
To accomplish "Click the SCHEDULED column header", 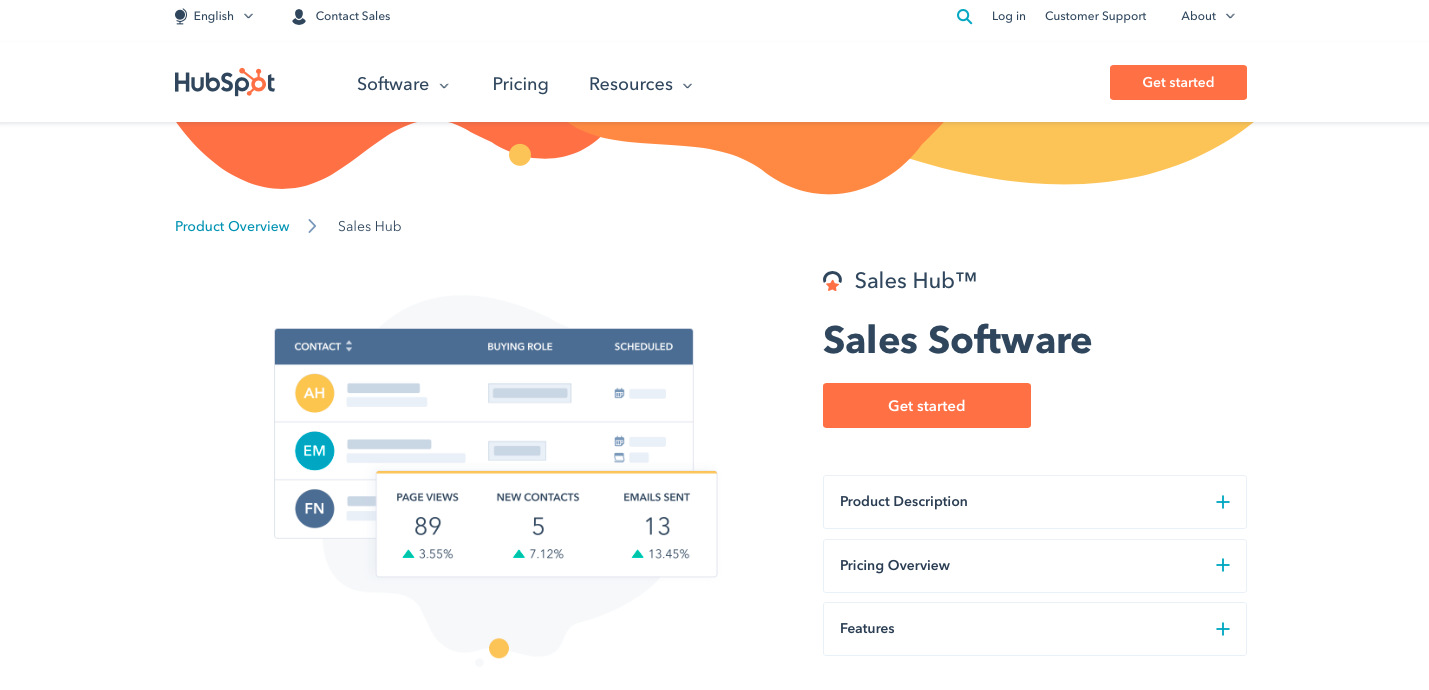I will pos(643,347).
